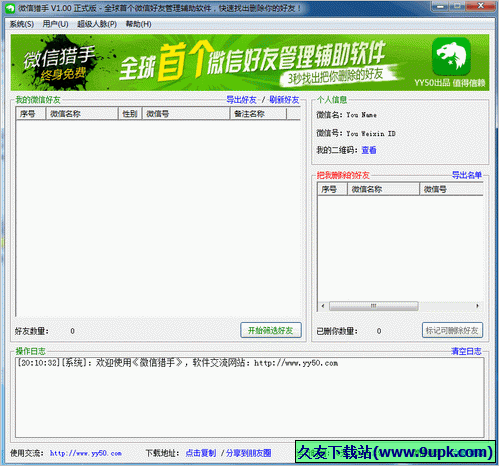Click the 性别 column header
This screenshot has height=466, width=499.
(x=130, y=114)
